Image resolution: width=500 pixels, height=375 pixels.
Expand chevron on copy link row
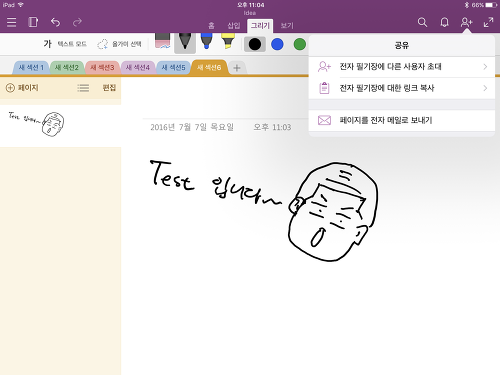pos(485,88)
